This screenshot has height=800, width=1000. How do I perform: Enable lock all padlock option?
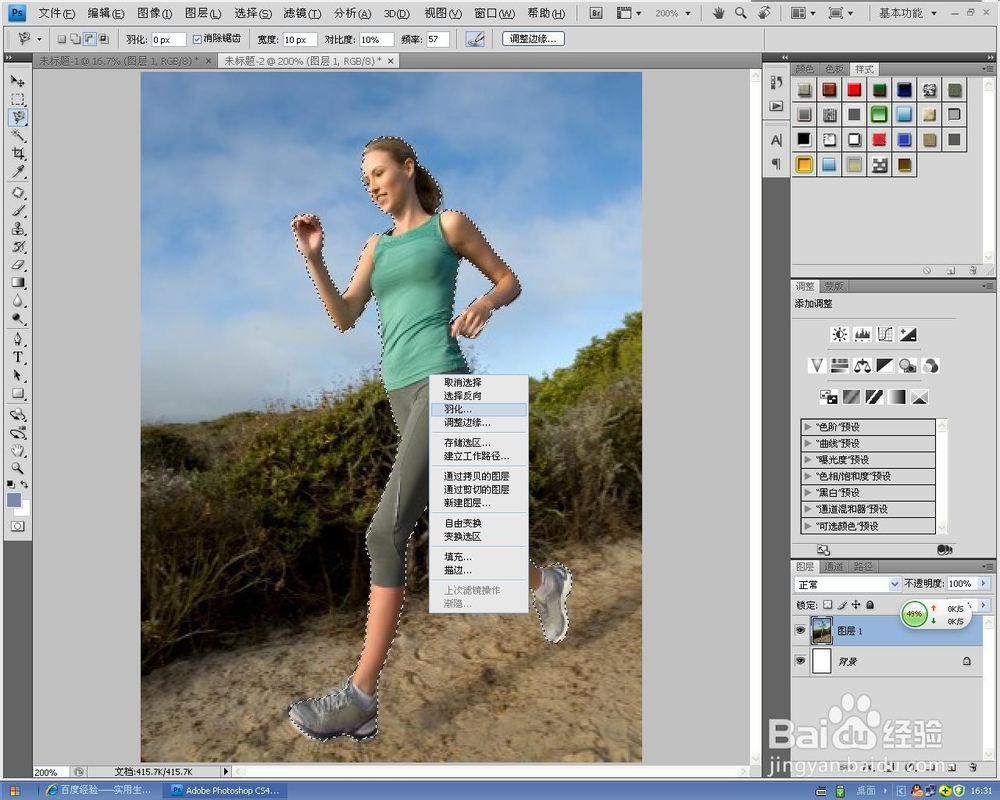point(870,604)
